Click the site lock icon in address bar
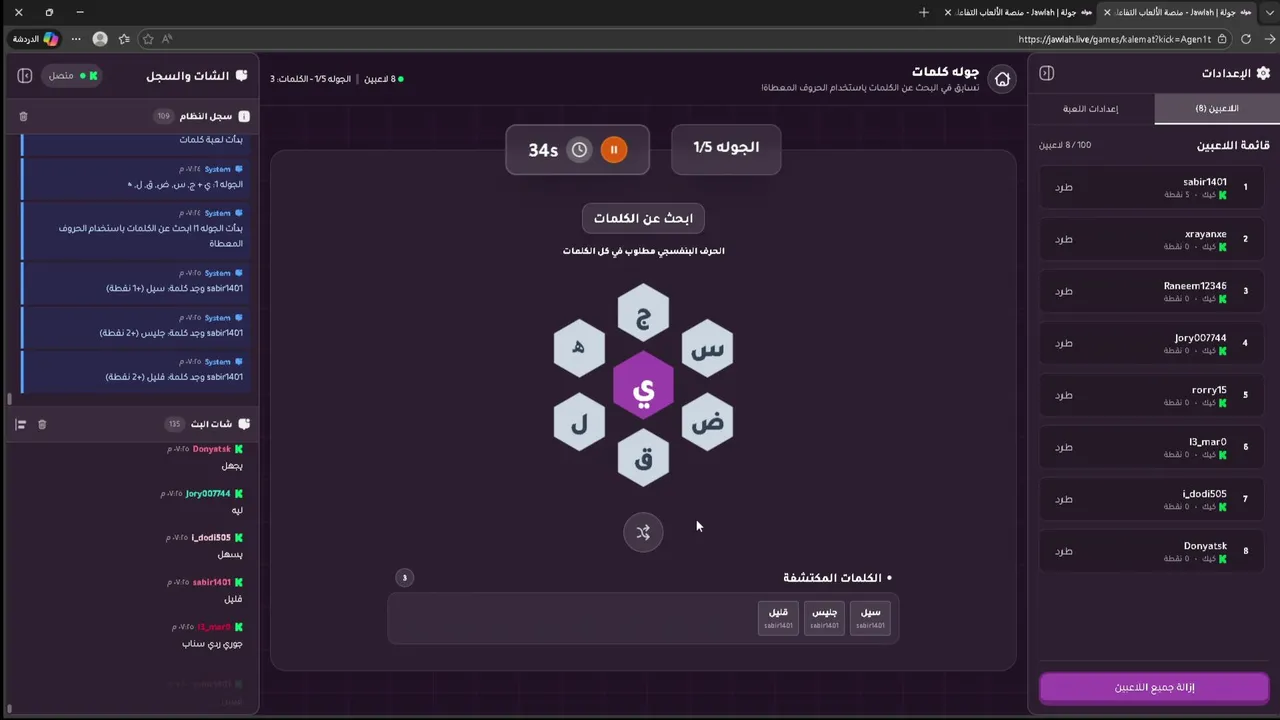This screenshot has width=1280, height=720. pos(1222,39)
